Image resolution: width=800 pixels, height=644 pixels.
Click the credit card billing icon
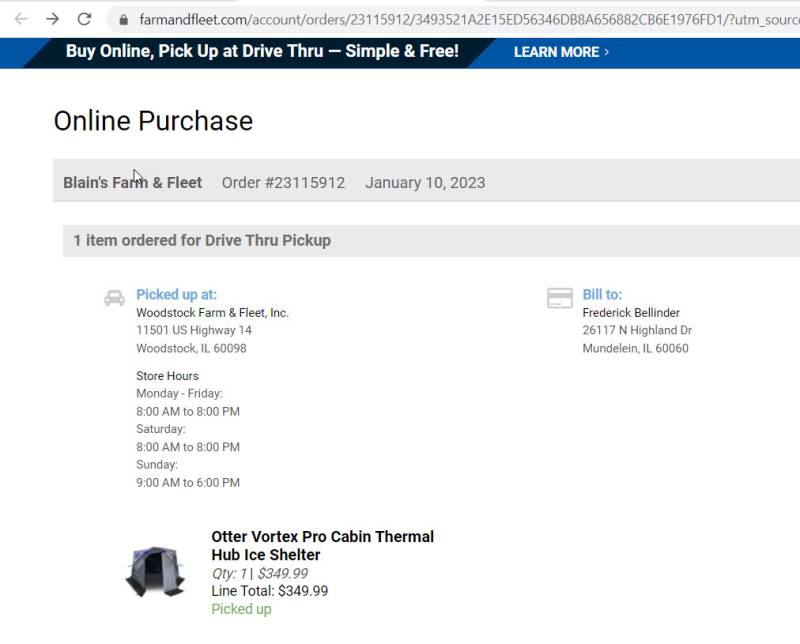click(x=560, y=298)
